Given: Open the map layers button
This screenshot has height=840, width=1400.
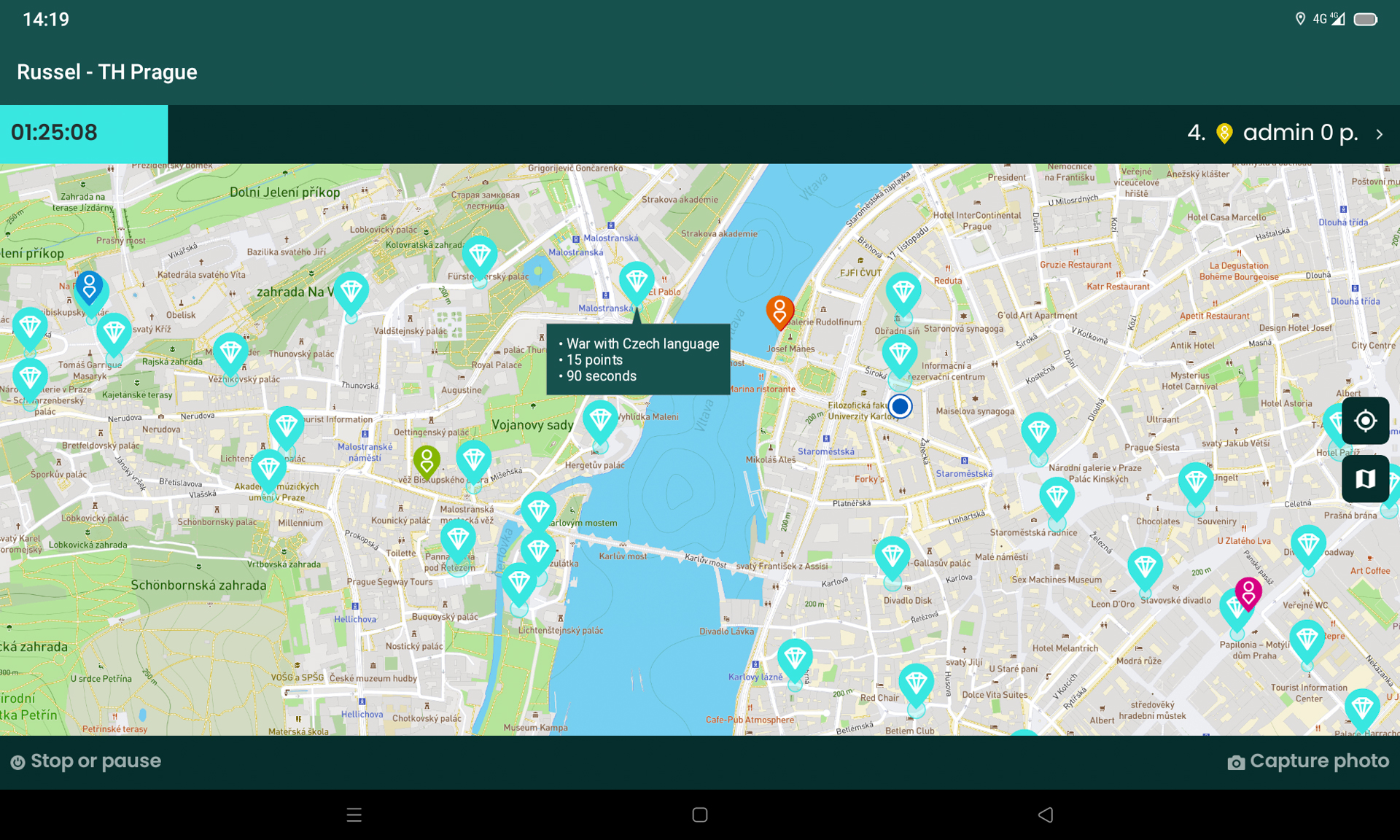Looking at the screenshot, I should coord(1365,479).
